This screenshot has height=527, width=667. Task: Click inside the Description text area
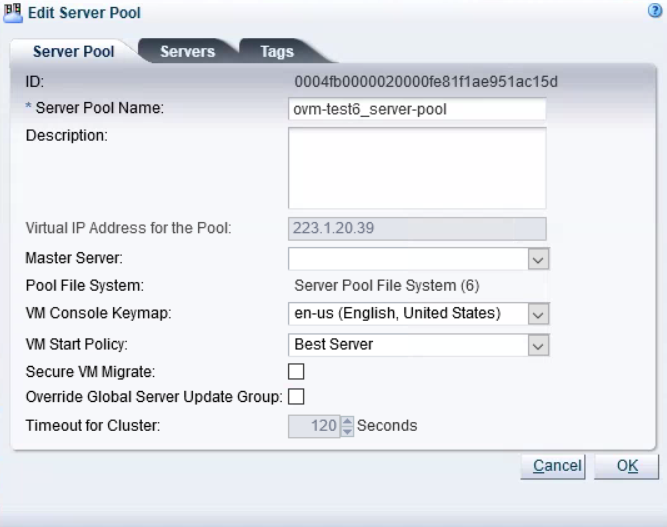click(417, 168)
